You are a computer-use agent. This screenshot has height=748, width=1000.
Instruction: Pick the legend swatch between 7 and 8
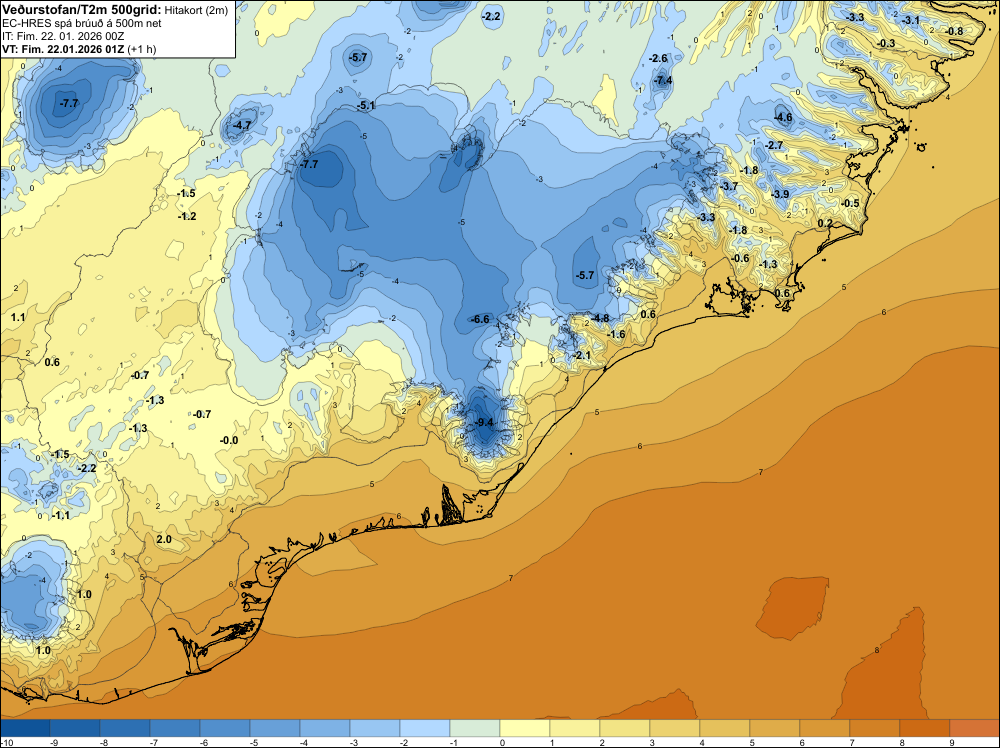874,728
